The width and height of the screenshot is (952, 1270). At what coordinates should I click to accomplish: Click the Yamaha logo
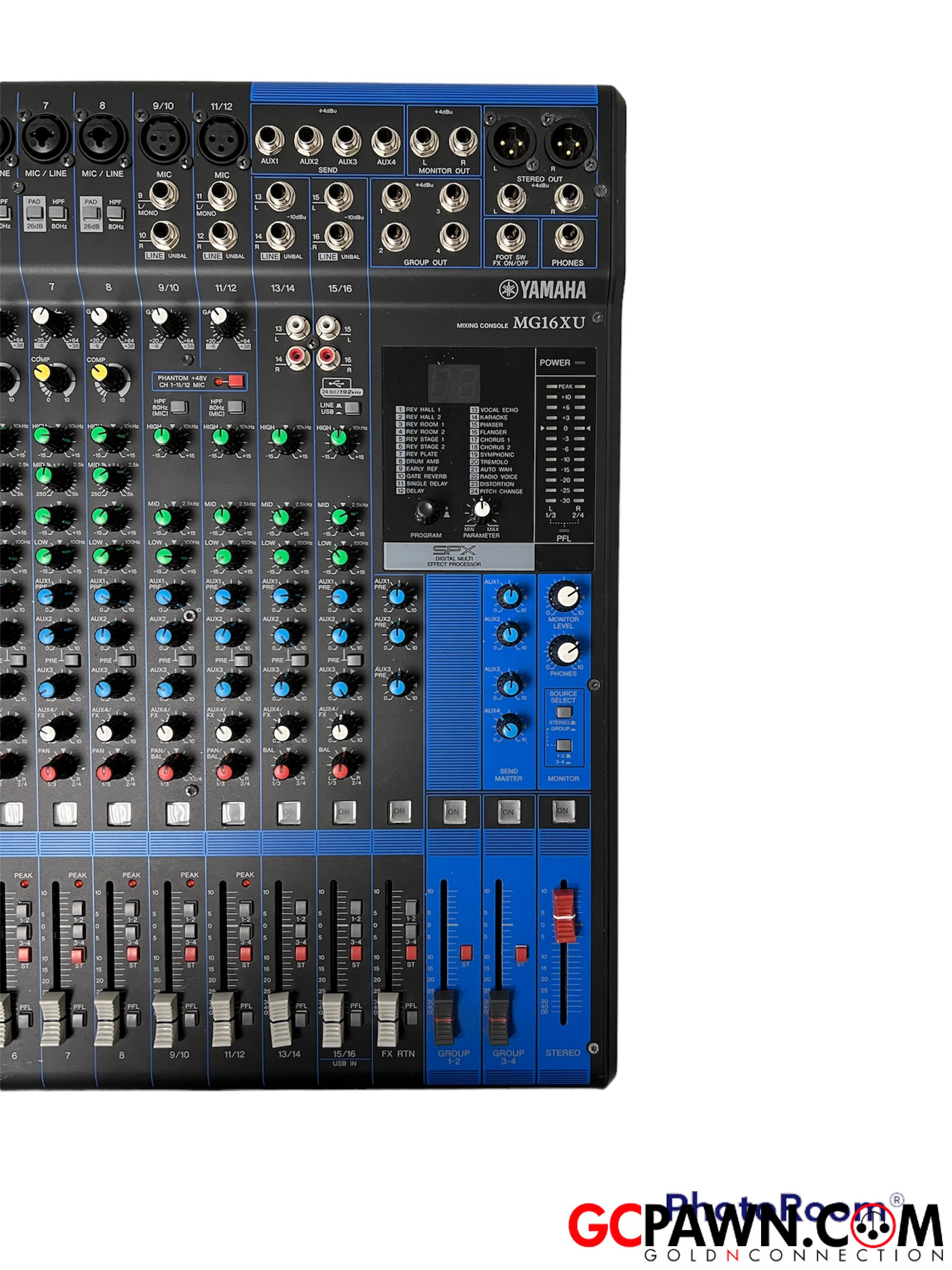pos(542,290)
